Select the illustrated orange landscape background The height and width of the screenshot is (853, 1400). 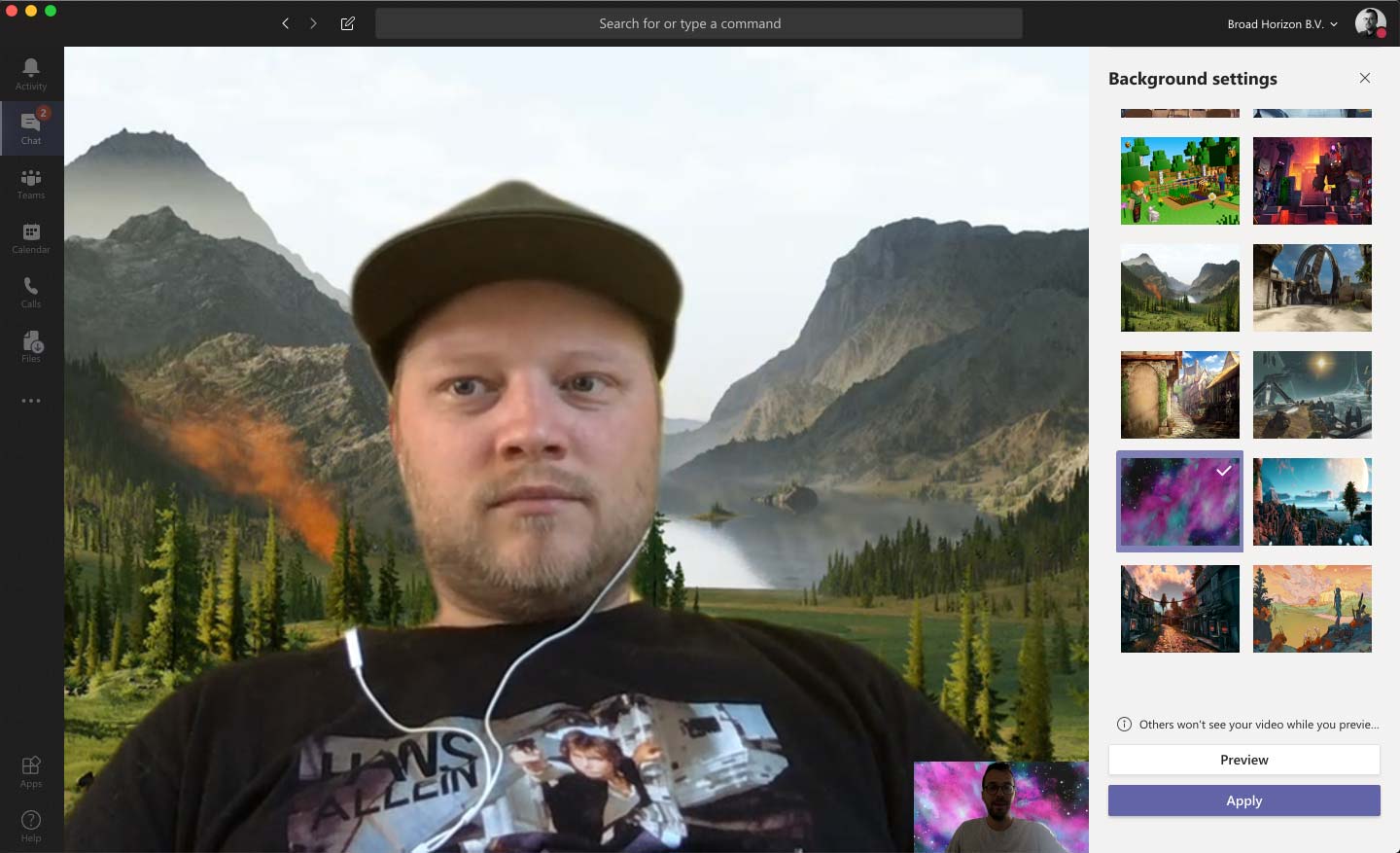[1312, 609]
